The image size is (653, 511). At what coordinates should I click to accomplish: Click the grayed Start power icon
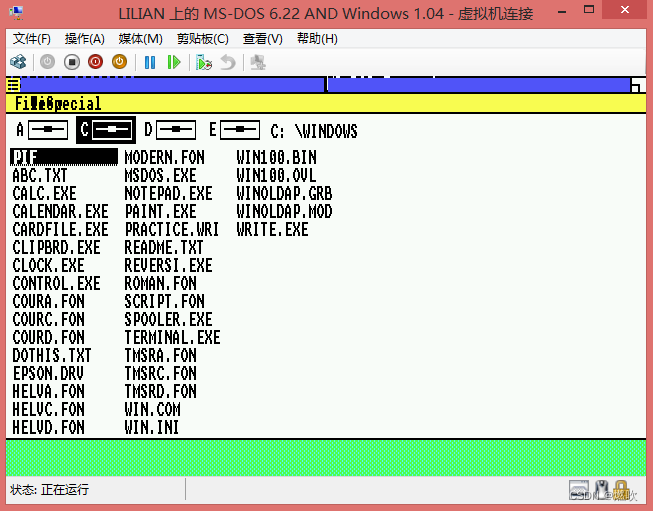click(x=47, y=62)
